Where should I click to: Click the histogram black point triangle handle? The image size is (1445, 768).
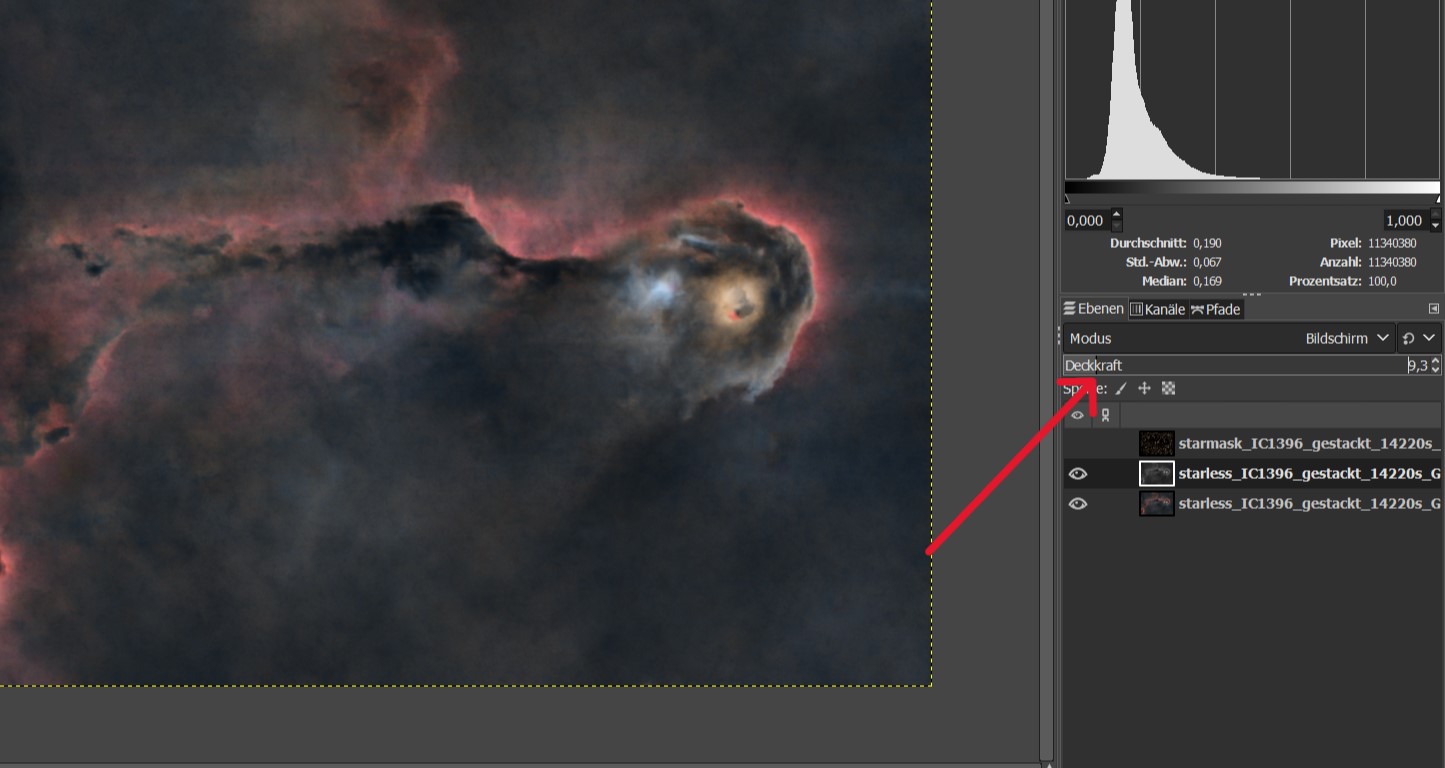1067,199
